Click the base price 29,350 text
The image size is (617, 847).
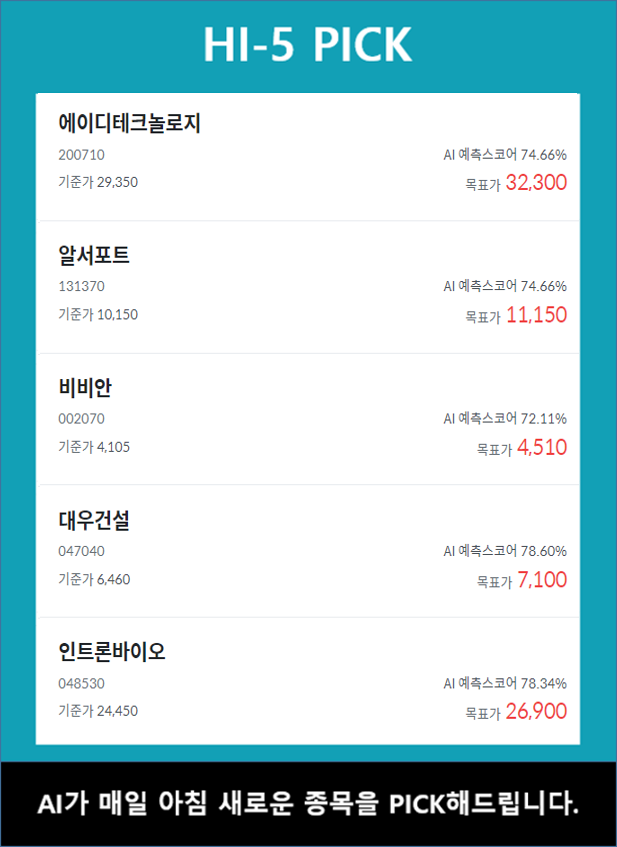coord(98,182)
